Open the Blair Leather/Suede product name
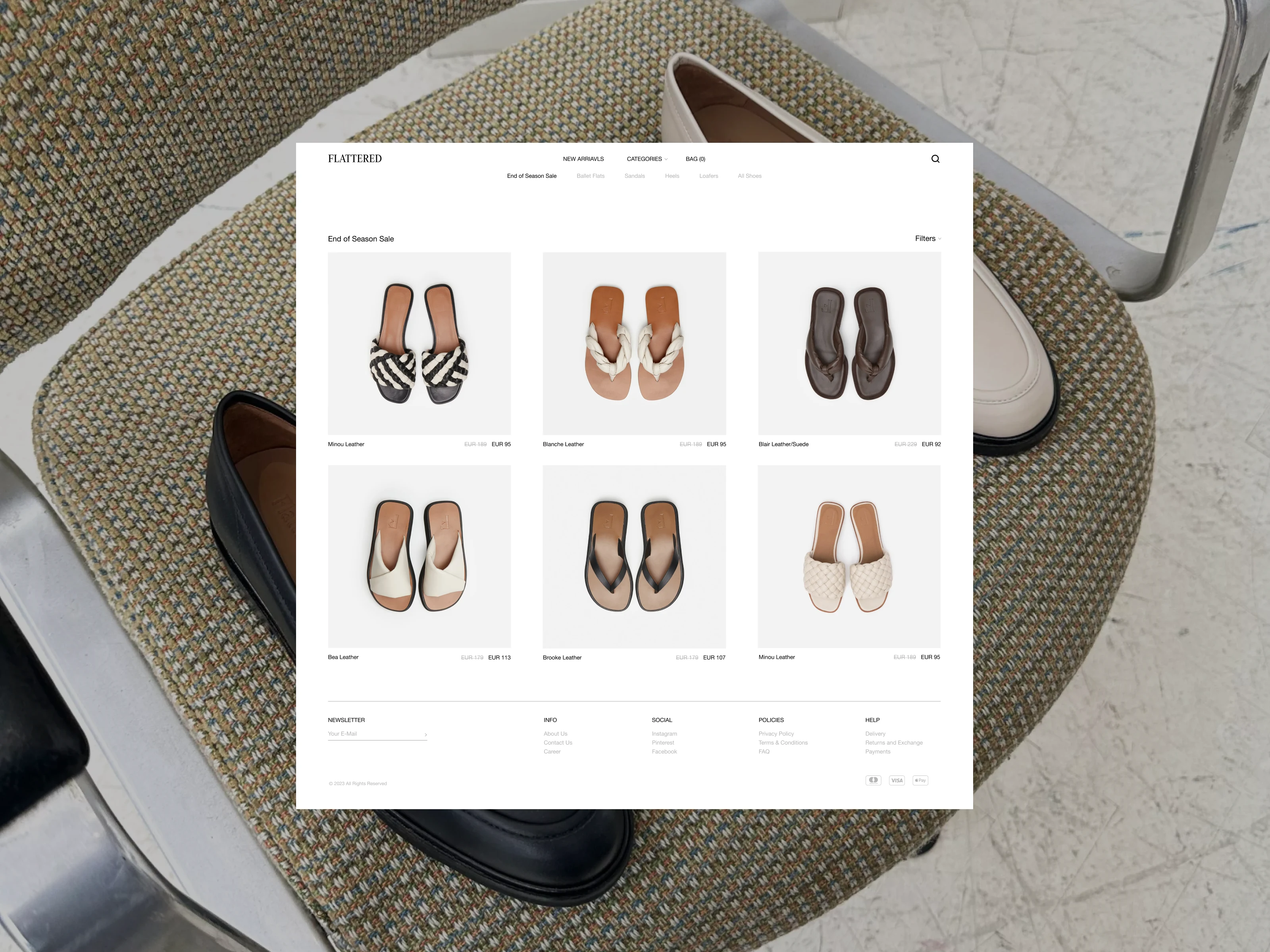This screenshot has width=1270, height=952. pyautogui.click(x=783, y=444)
